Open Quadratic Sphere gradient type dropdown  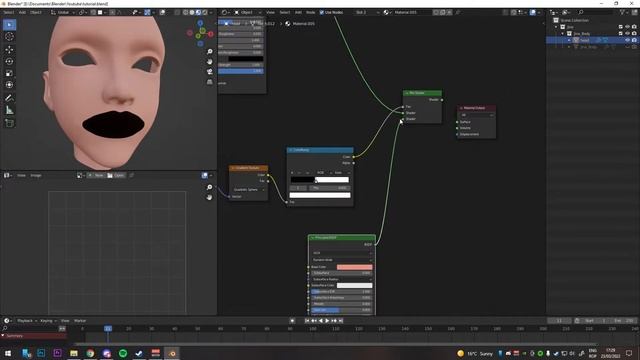tap(248, 190)
